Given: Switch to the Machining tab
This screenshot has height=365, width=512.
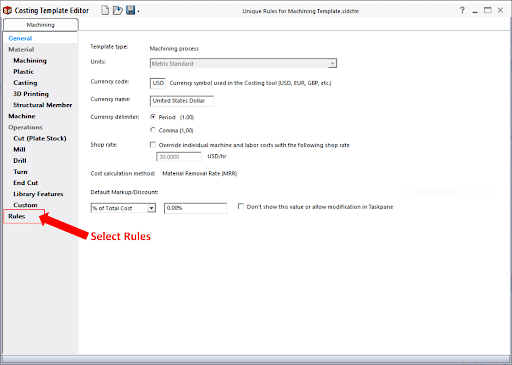Looking at the screenshot, I should tap(41, 25).
